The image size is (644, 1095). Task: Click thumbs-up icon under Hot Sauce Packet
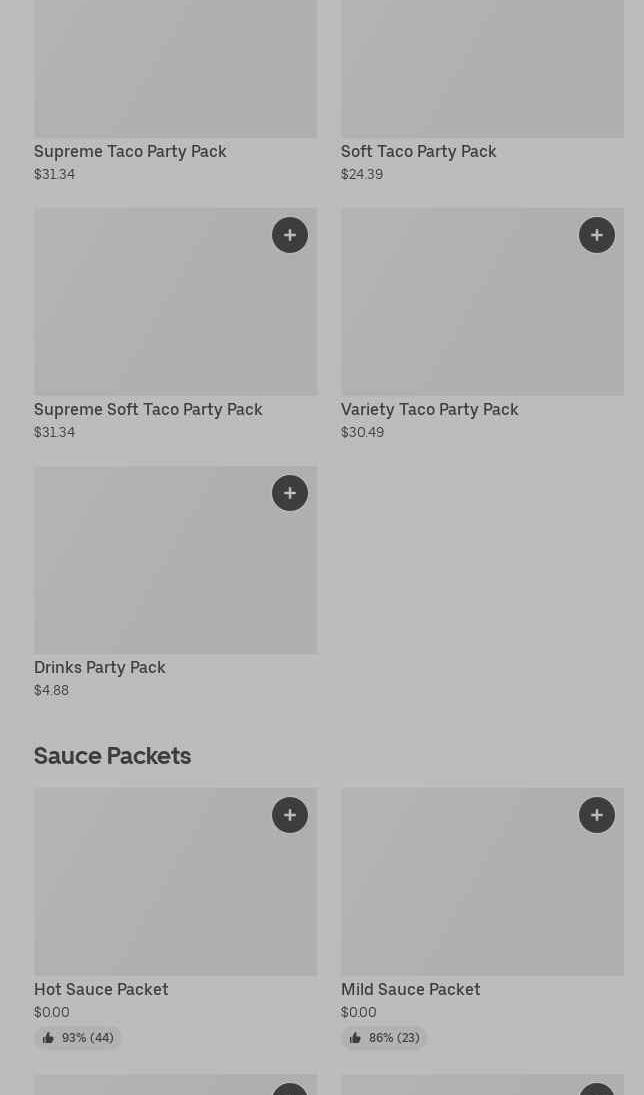(x=48, y=1038)
